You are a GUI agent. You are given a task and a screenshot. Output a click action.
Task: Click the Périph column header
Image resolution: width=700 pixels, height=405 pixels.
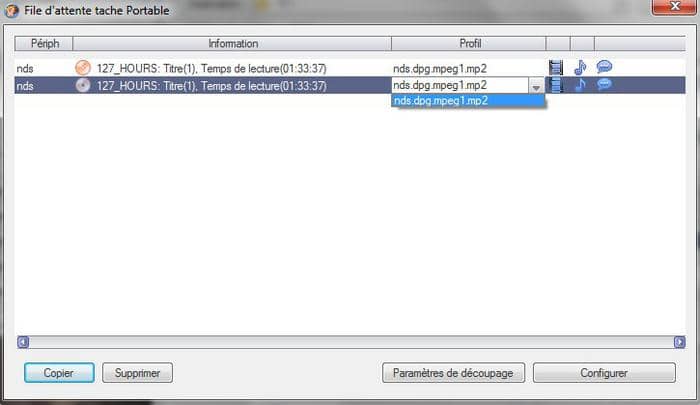pos(44,44)
